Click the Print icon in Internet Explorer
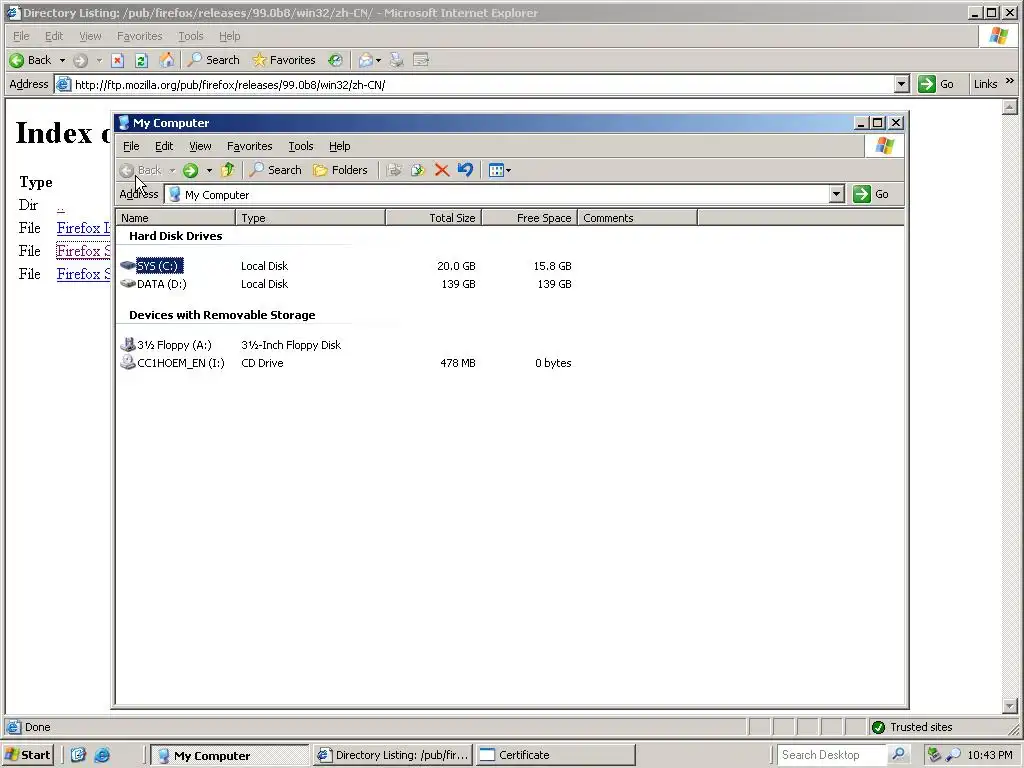This screenshot has width=1024, height=768. click(x=396, y=60)
